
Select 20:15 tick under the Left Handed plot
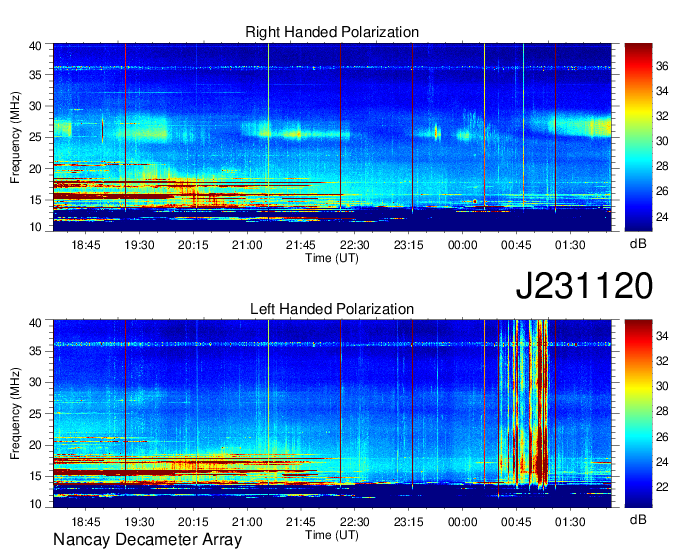click(193, 522)
